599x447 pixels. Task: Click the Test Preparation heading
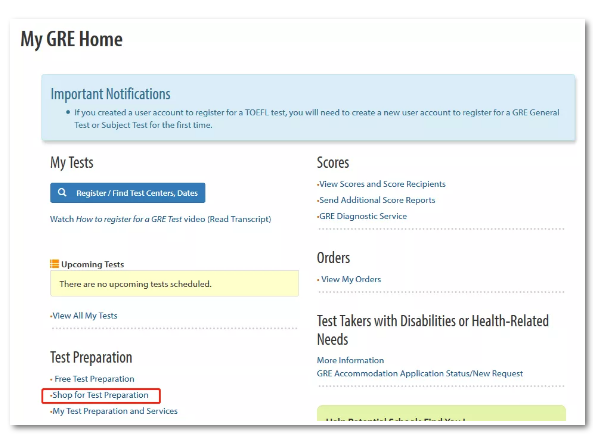(x=91, y=358)
